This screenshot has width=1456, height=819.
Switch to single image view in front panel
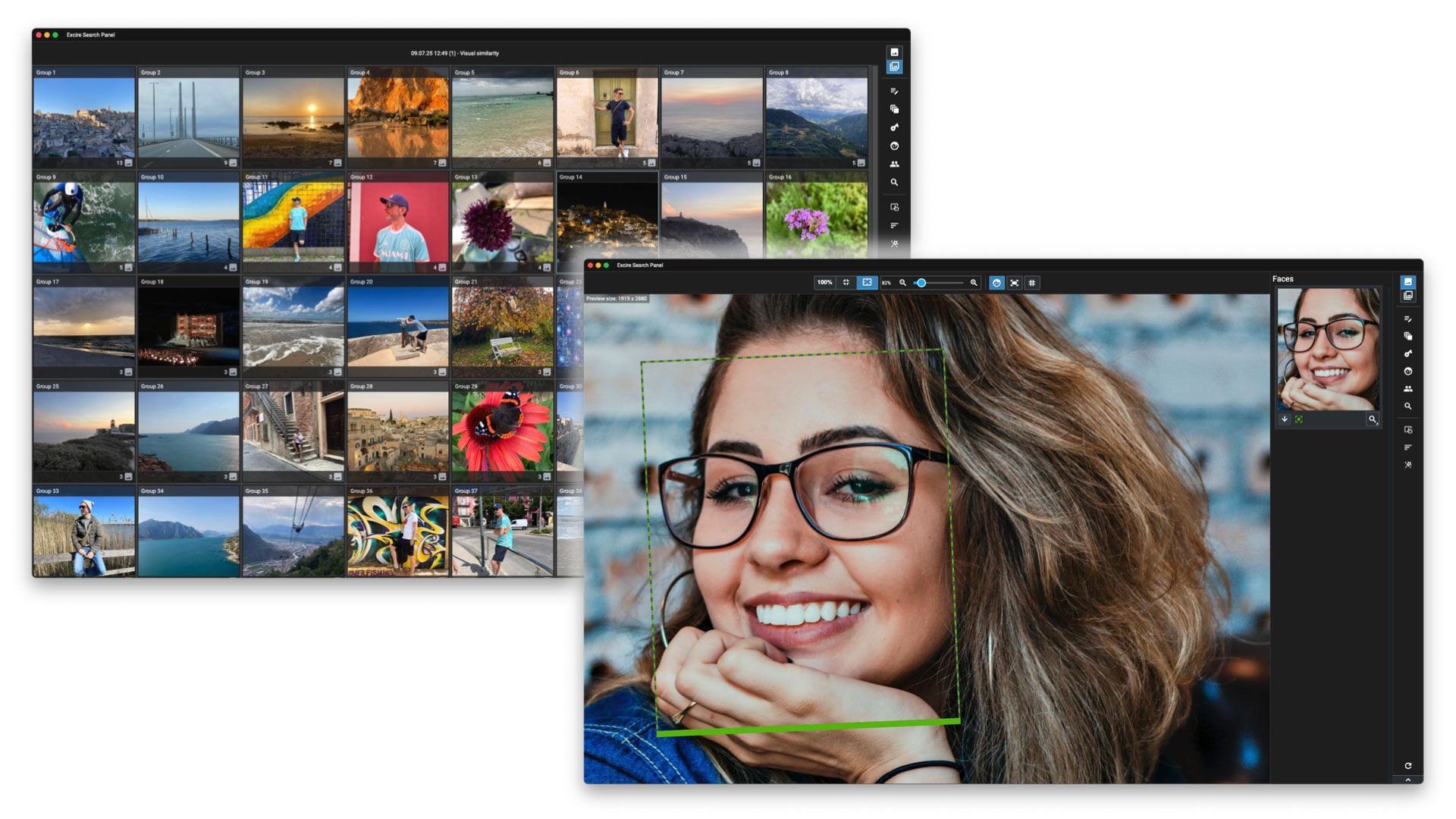pos(1408,282)
